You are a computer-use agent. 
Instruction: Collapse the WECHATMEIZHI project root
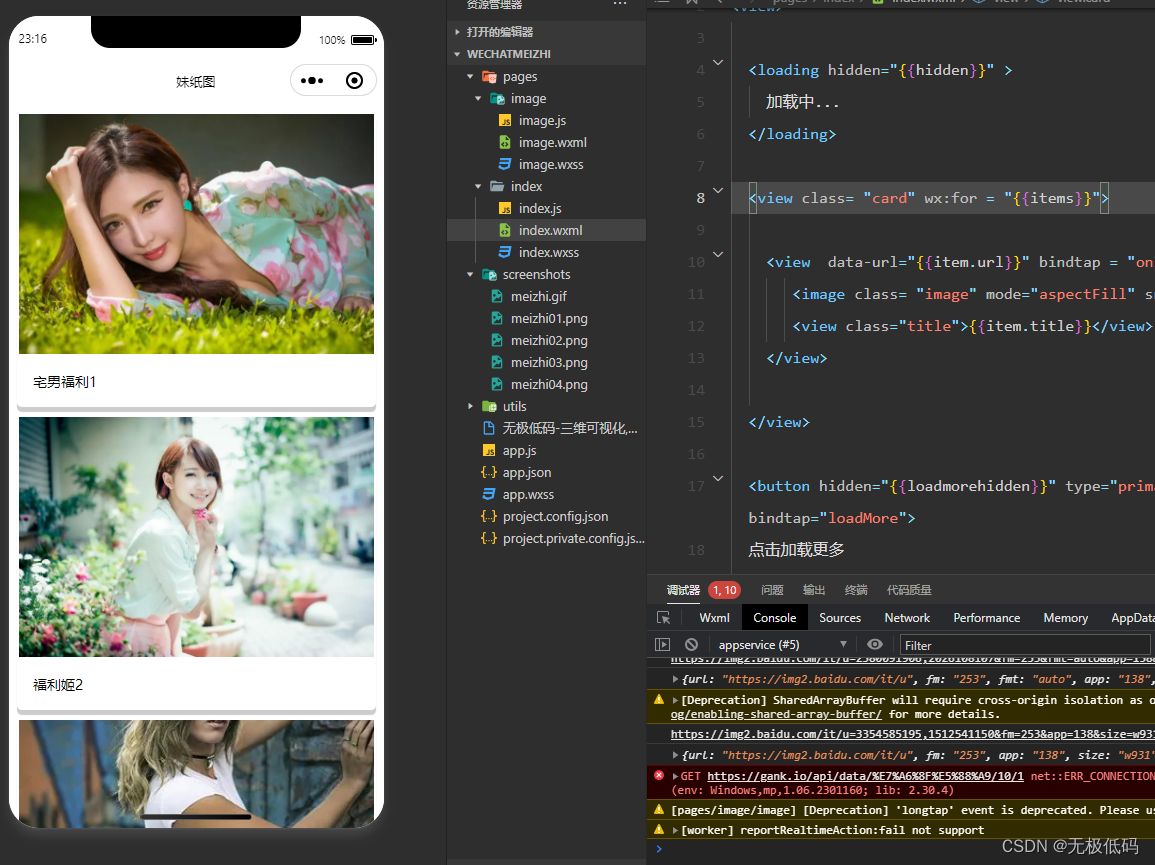[457, 54]
